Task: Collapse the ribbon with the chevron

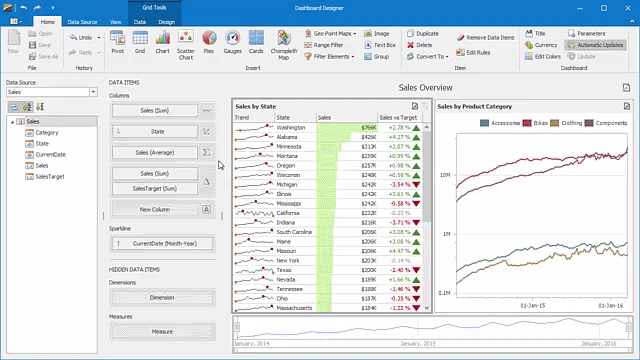Action: pos(632,21)
